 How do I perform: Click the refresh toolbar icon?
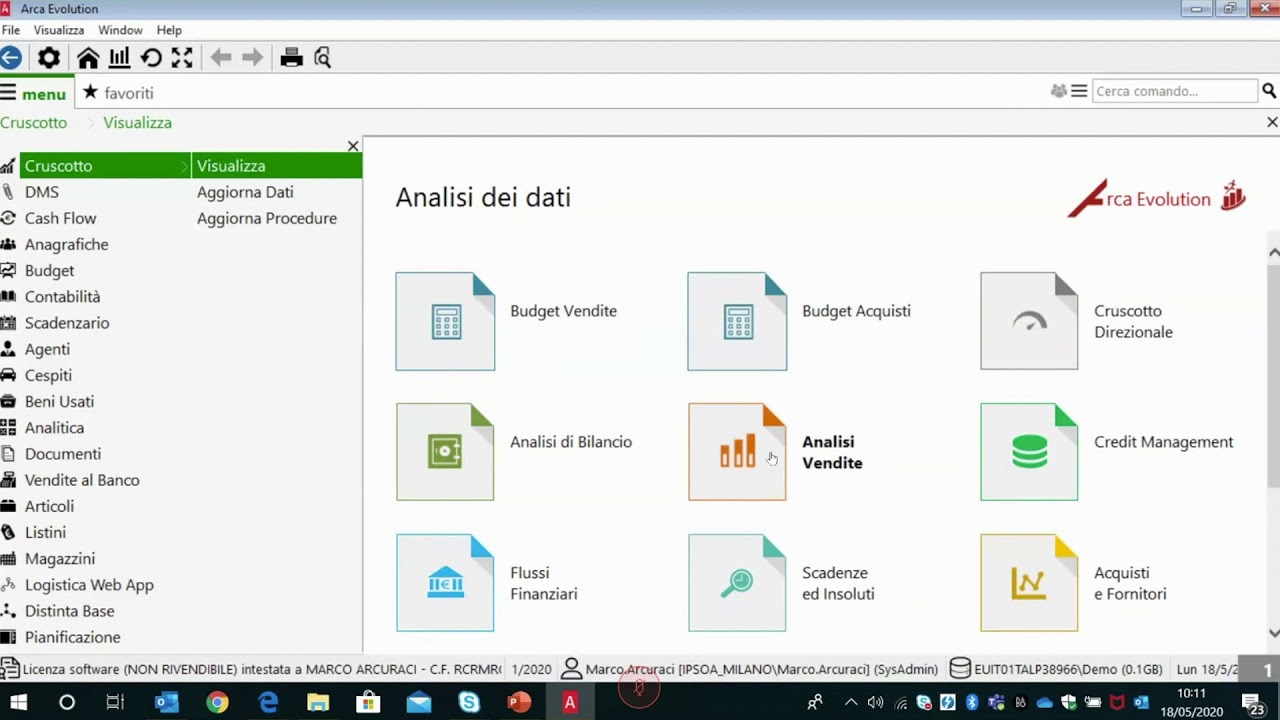(151, 58)
